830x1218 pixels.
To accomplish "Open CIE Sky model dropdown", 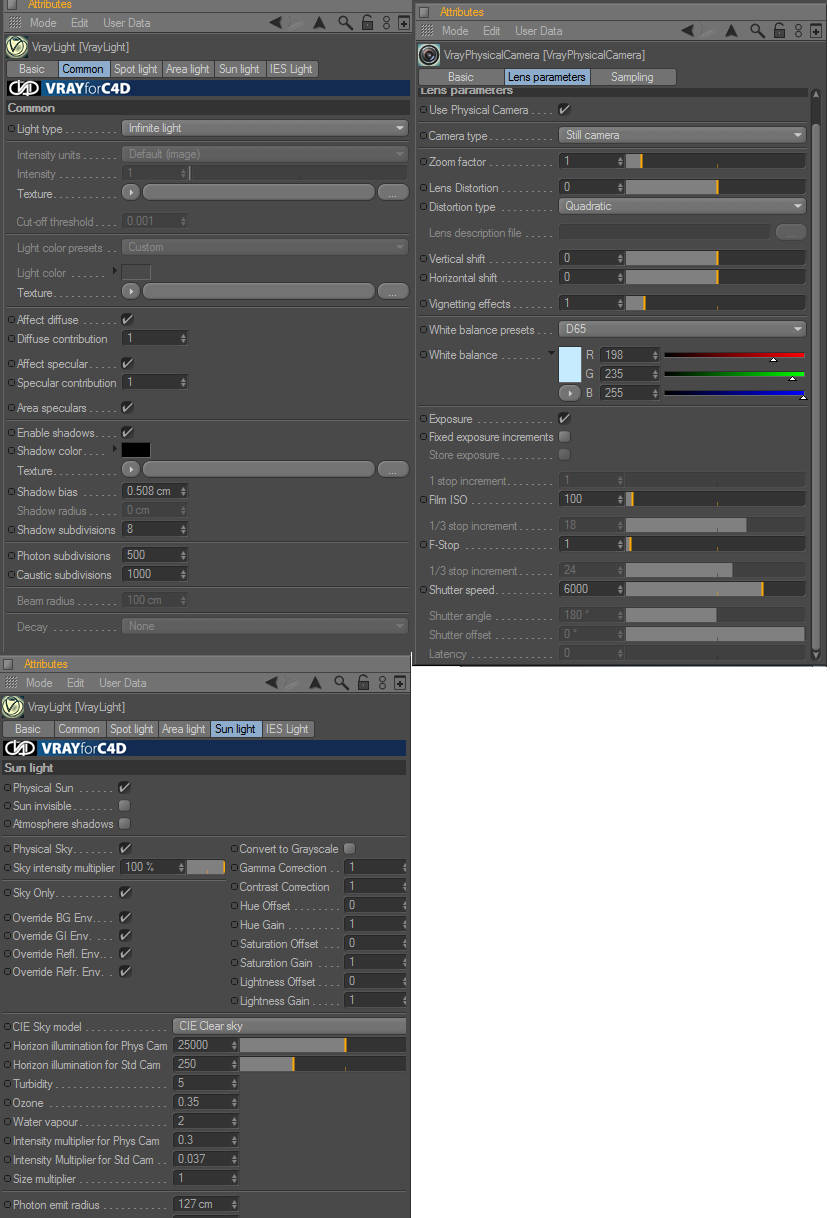I will point(289,1026).
